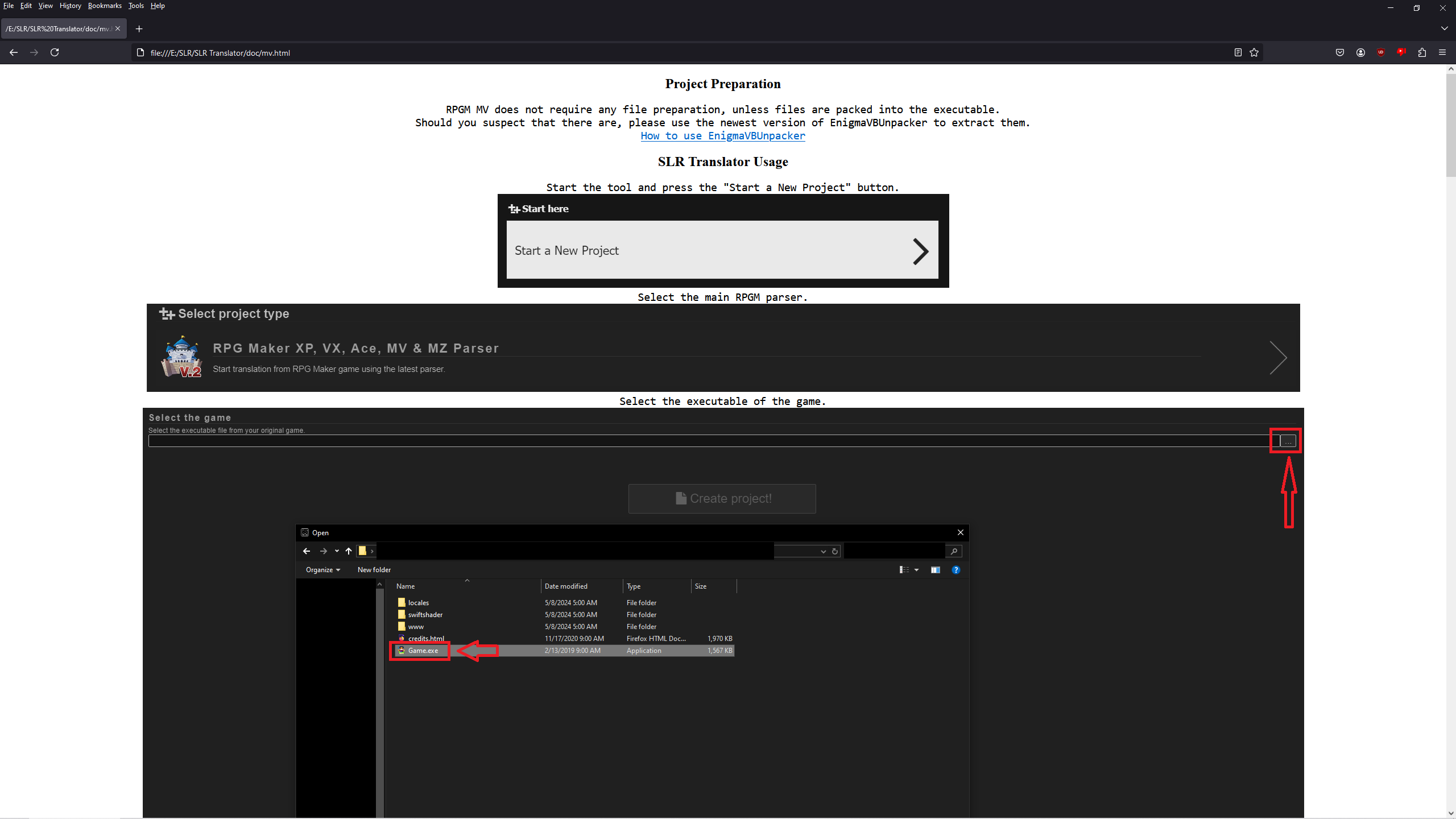Reload the current page
Viewport: 1456px width, 819px height.
click(x=55, y=52)
